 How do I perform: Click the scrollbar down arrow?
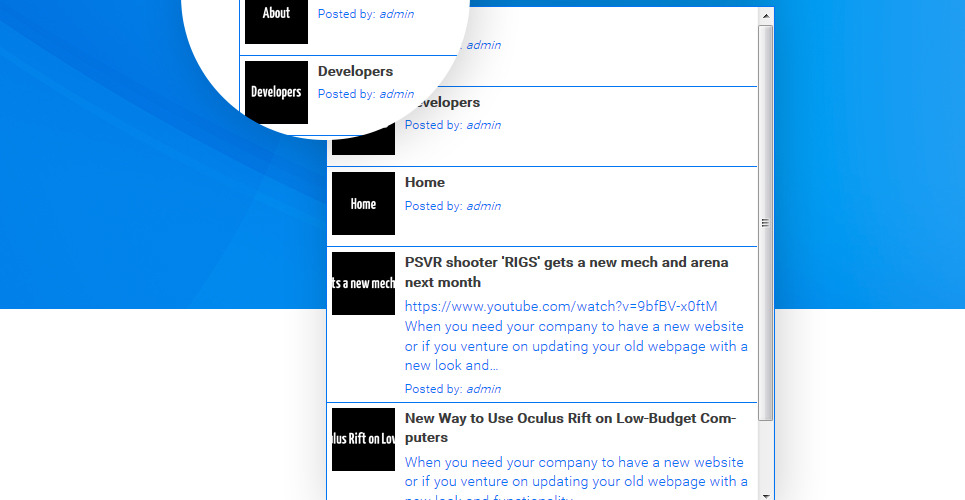pyautogui.click(x=766, y=493)
